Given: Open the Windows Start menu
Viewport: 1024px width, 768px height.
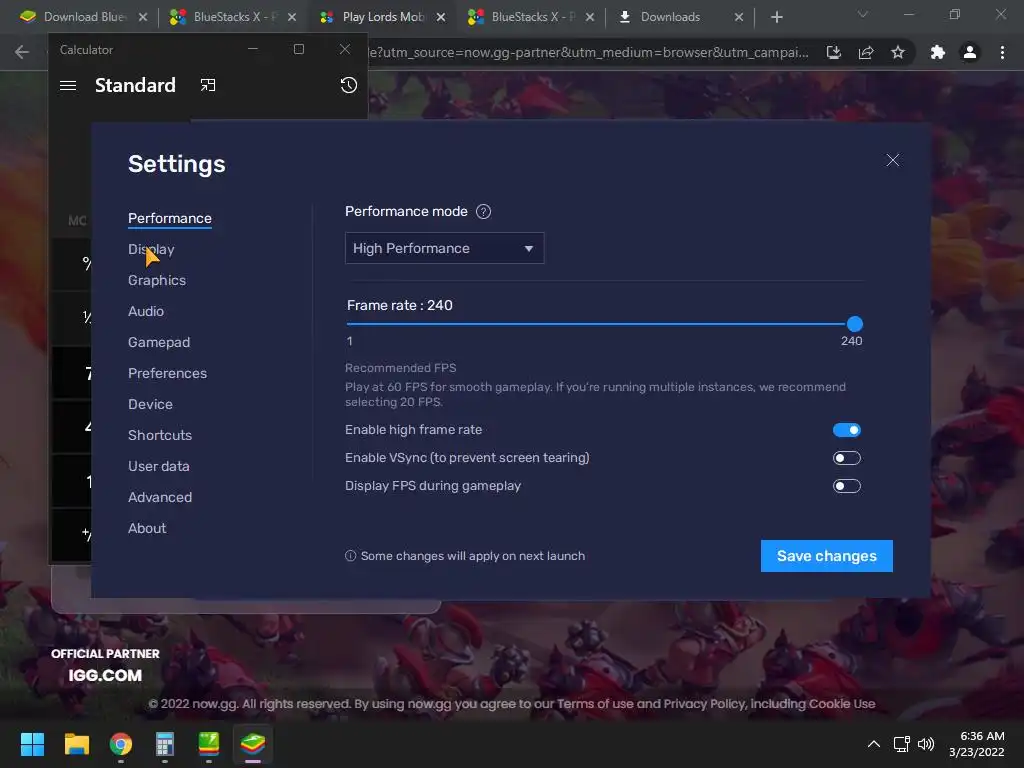Looking at the screenshot, I should pyautogui.click(x=32, y=744).
